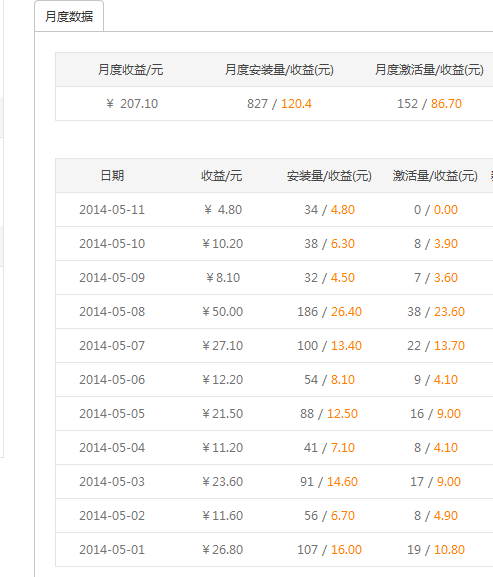Screen dimensions: 493x577
Task: Click income ¥11.60 cell
Action: pos(223,516)
